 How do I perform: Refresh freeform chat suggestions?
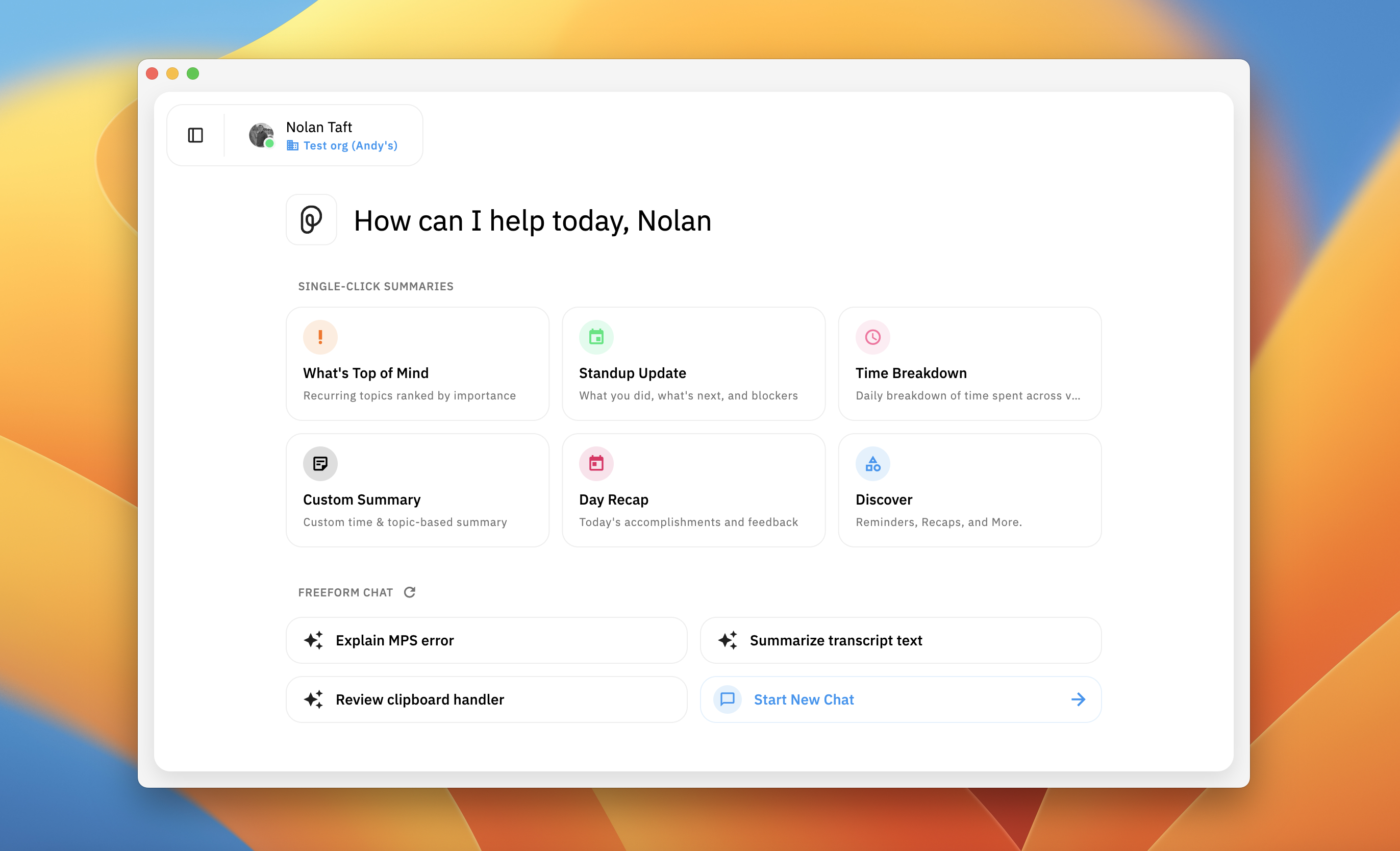click(x=410, y=592)
